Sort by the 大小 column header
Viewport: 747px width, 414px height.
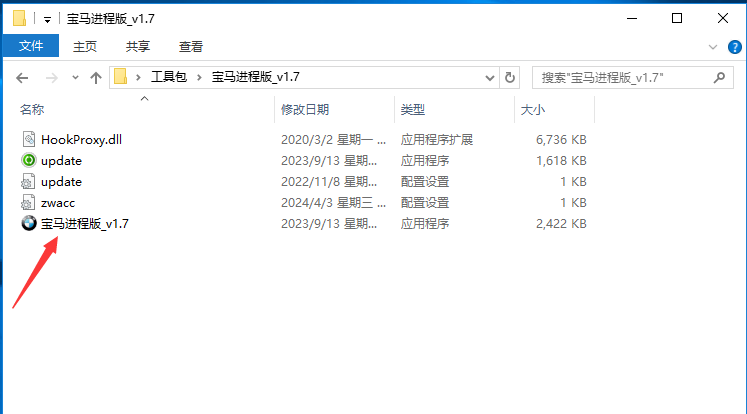[533, 110]
